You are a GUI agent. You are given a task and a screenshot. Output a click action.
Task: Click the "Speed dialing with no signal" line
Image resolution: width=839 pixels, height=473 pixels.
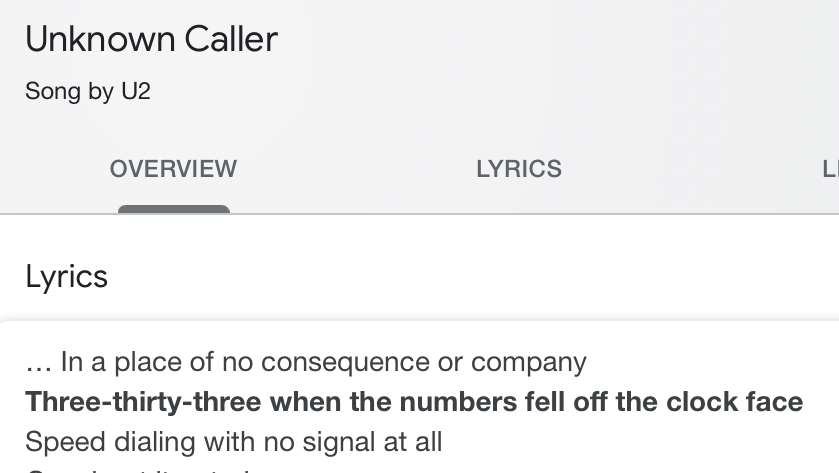(x=233, y=441)
